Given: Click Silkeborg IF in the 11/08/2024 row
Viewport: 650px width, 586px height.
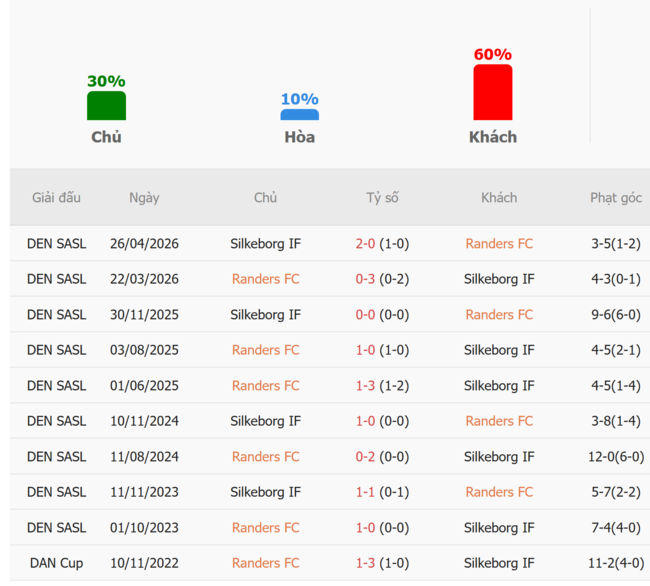Looking at the screenshot, I should (499, 457).
